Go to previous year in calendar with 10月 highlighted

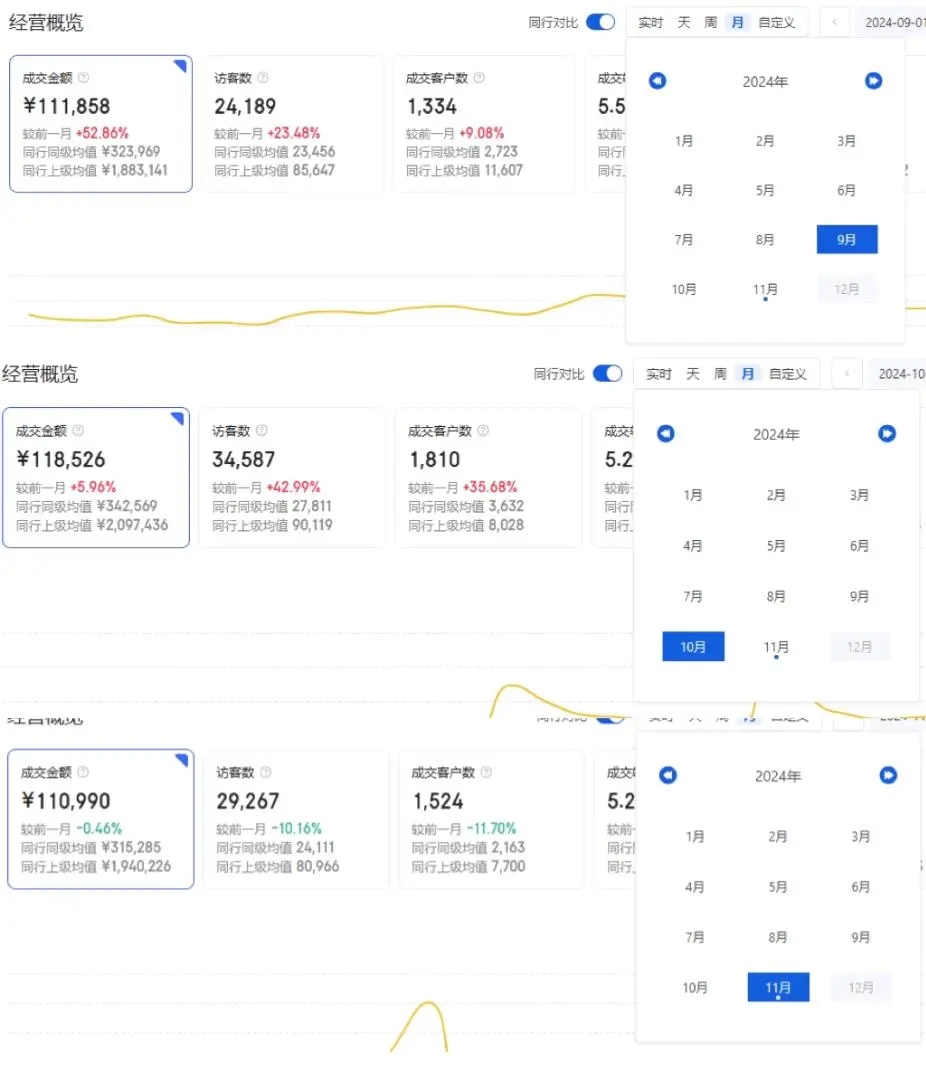666,433
